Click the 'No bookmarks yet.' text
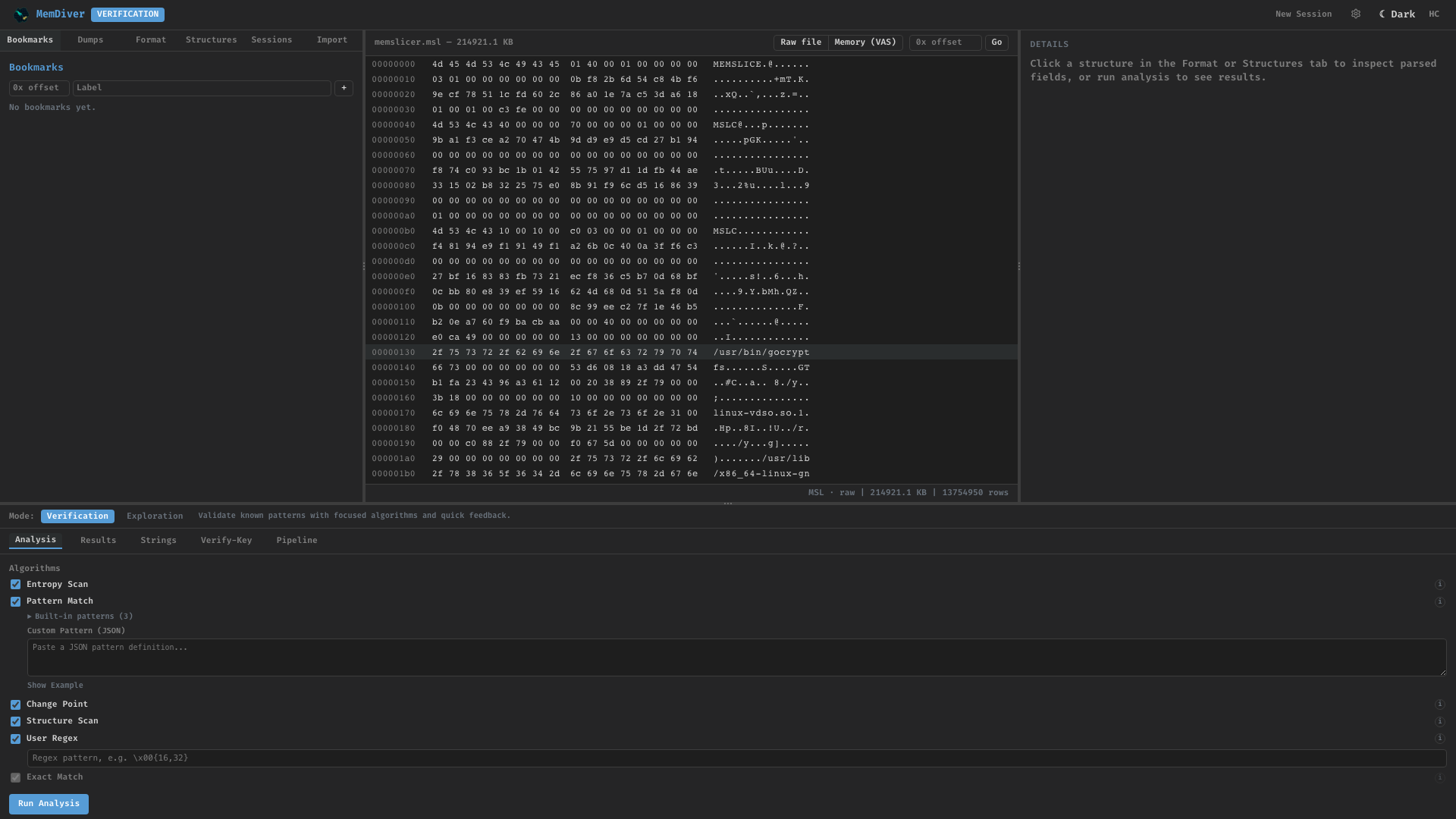Viewport: 1456px width, 819px height. [x=52, y=108]
